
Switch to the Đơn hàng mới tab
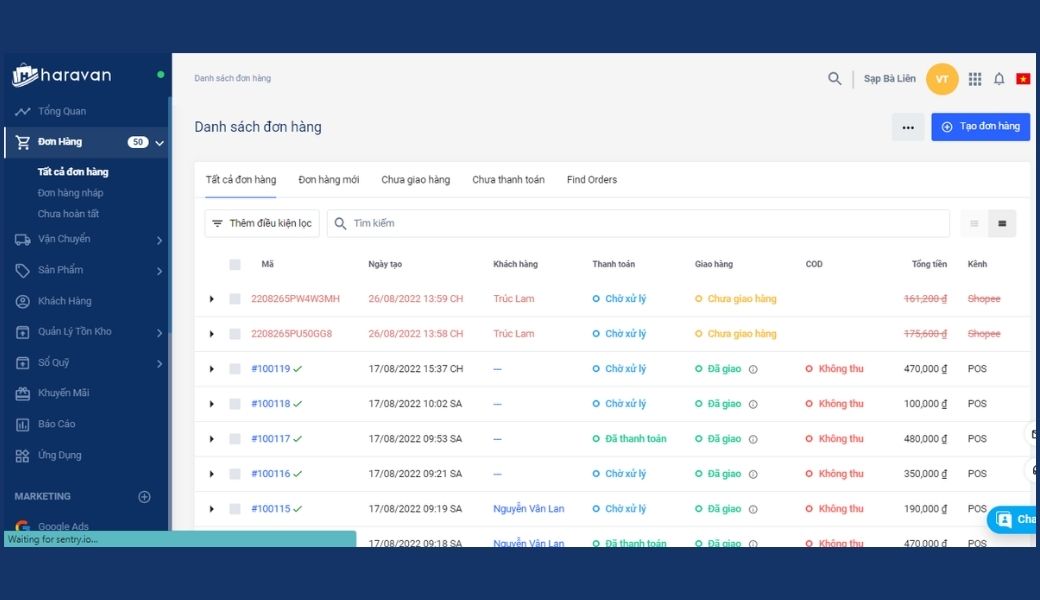328,180
